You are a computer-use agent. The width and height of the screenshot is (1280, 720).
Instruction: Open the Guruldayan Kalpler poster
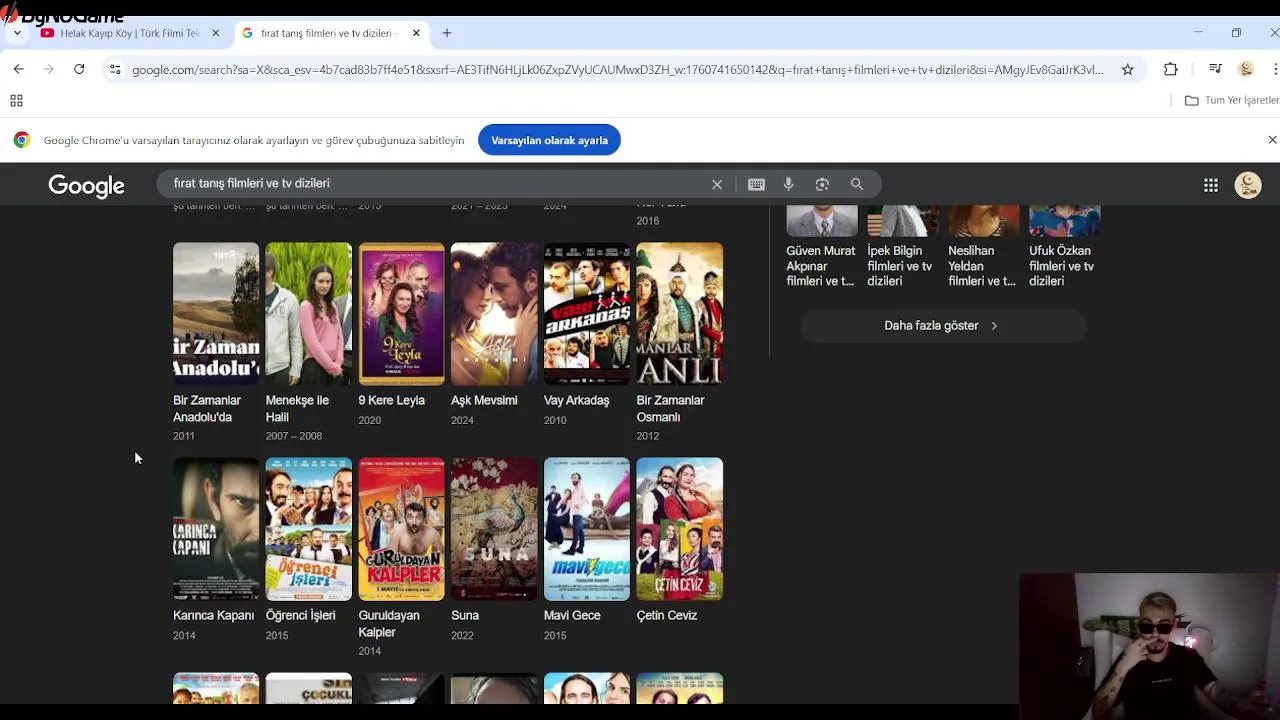point(402,529)
